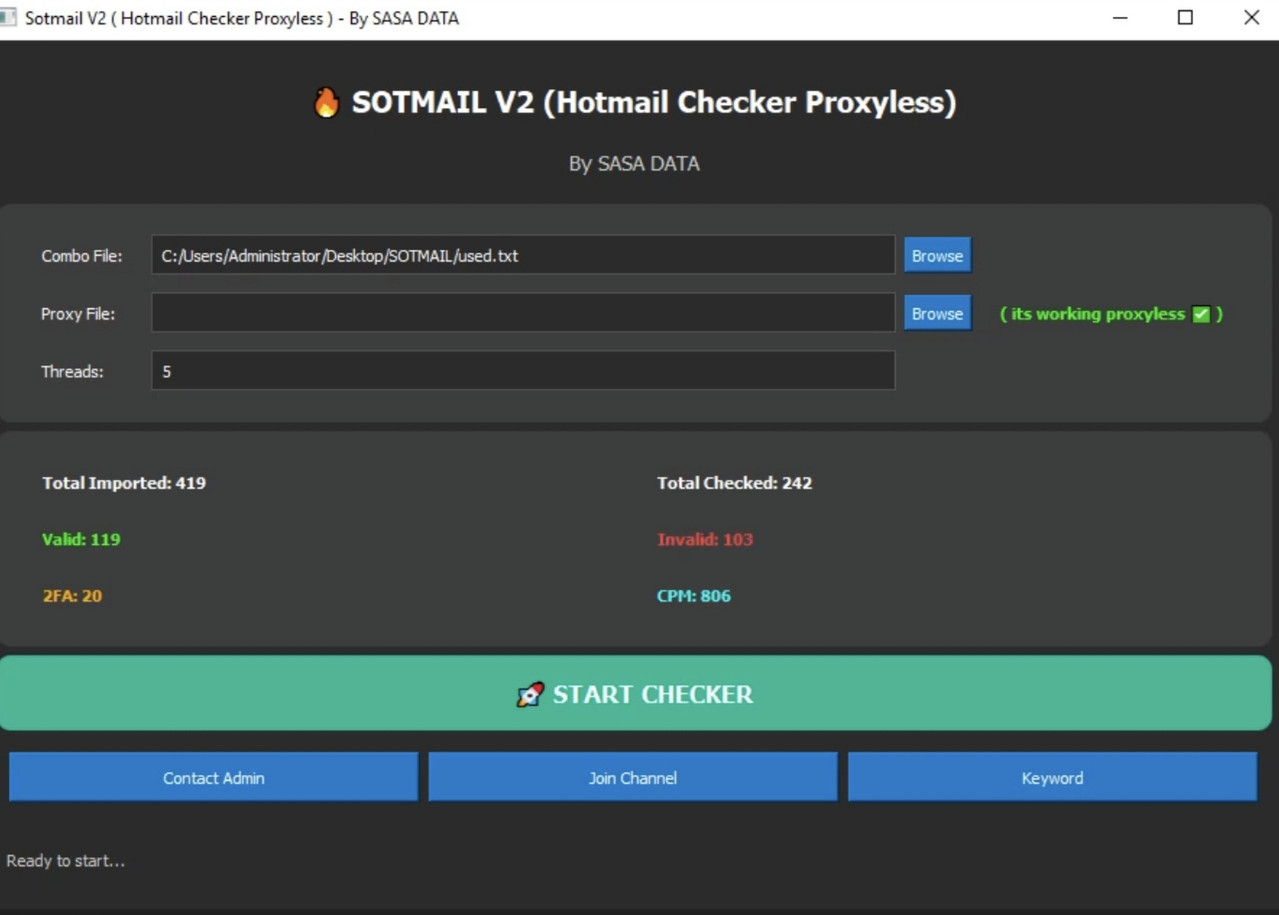Click the 'Threads:' label
Image resolution: width=1279 pixels, height=915 pixels.
coord(72,371)
